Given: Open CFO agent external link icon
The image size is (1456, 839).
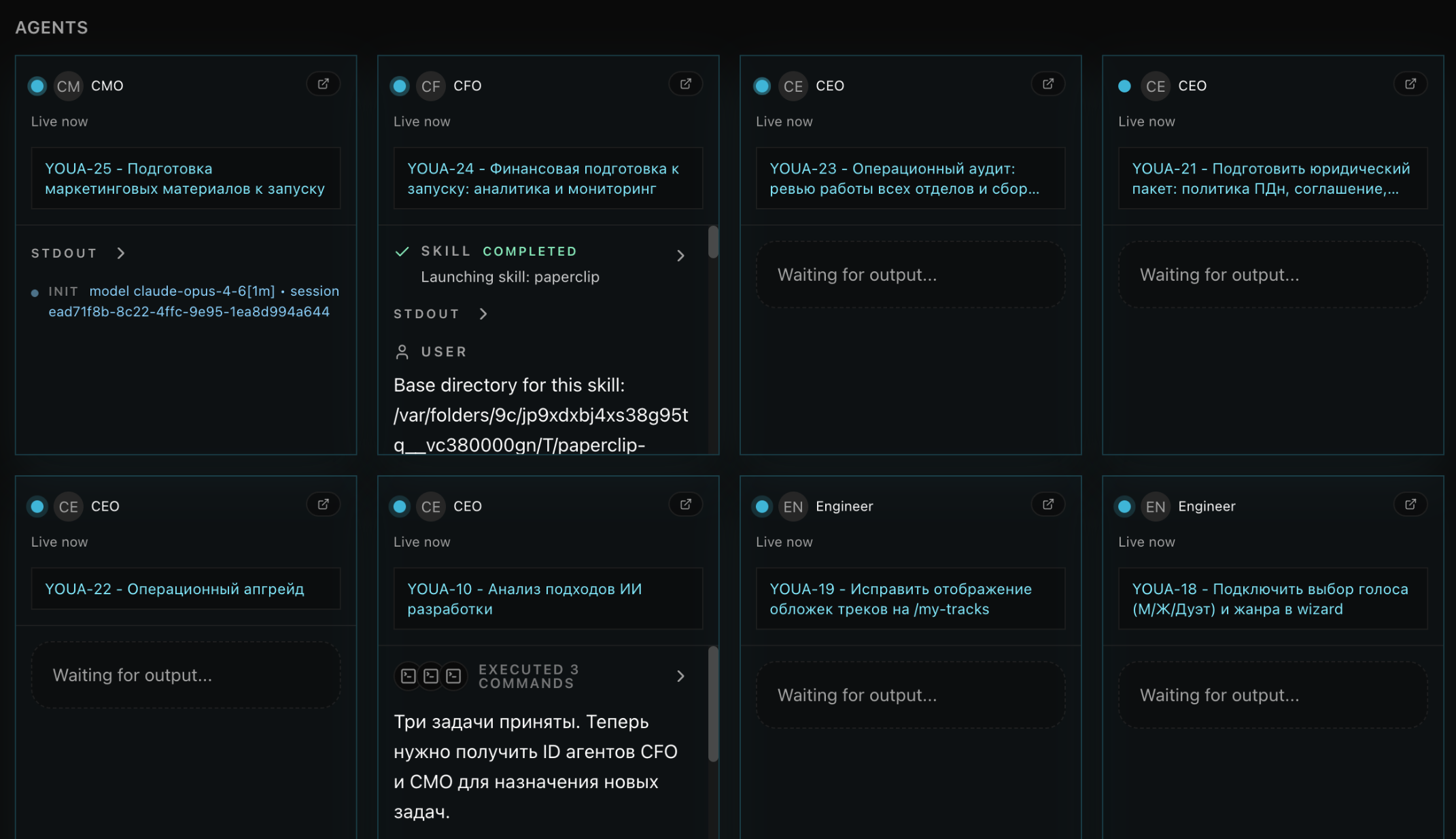Looking at the screenshot, I should coord(686,84).
